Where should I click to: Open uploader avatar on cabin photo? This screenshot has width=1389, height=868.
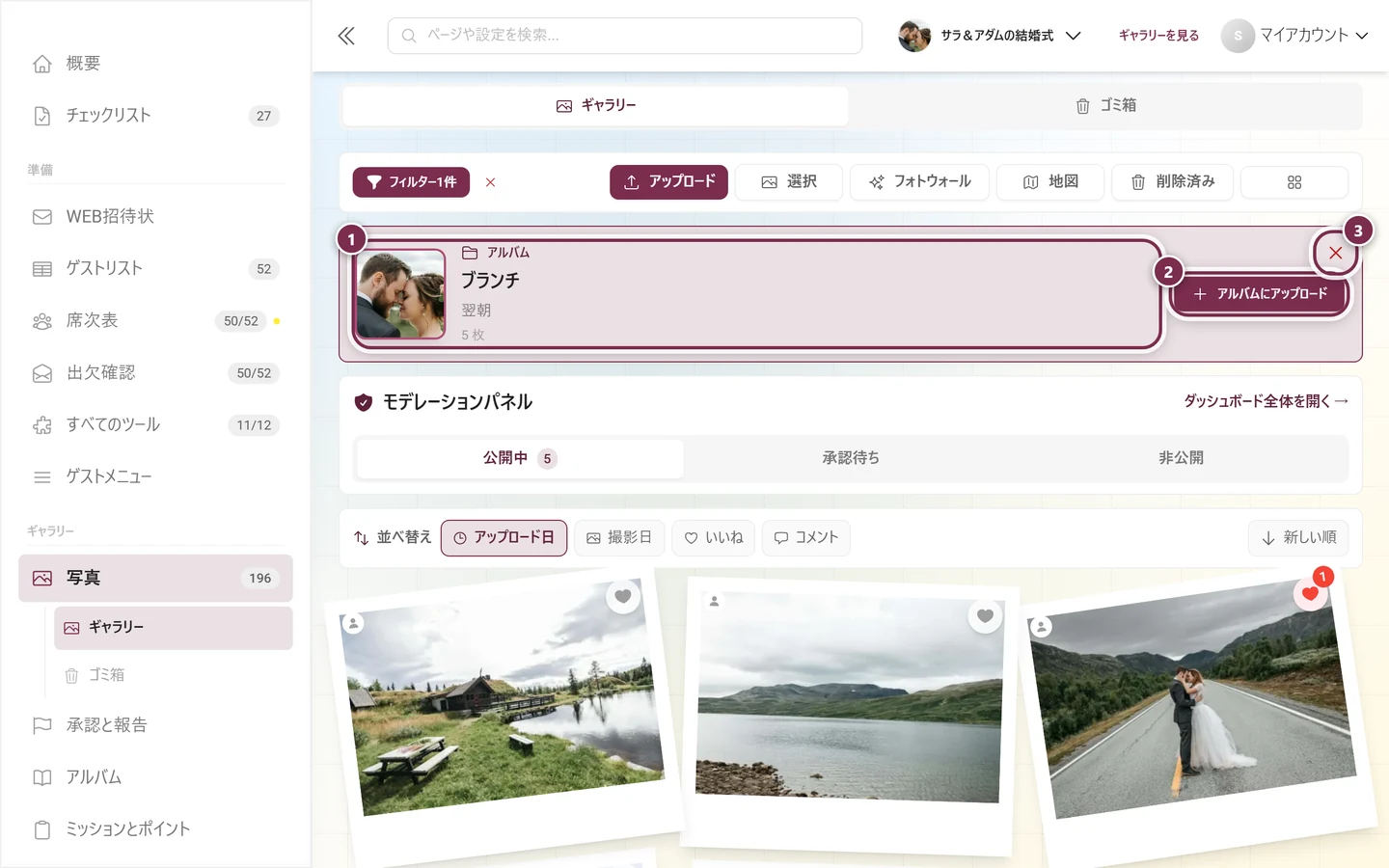(353, 623)
